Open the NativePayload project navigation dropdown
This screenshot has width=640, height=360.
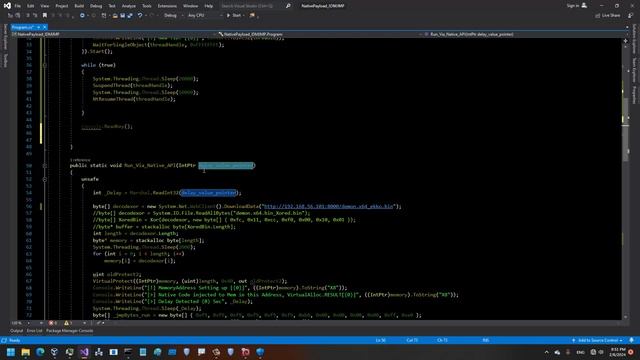pos(114,34)
